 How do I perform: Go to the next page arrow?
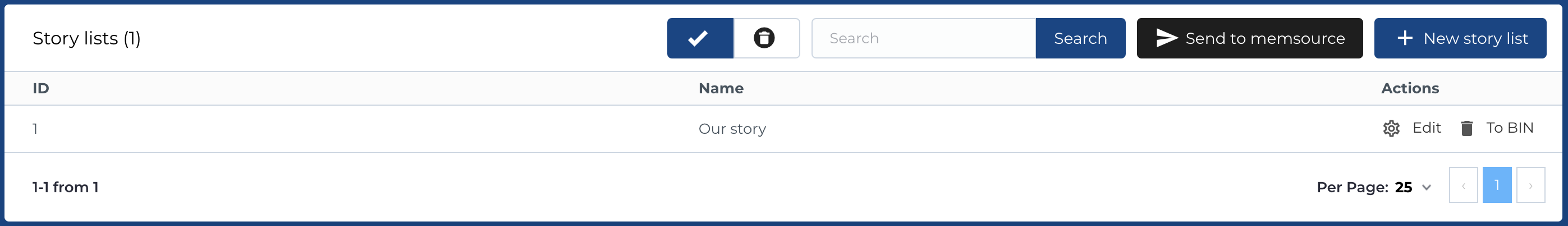pos(1530,185)
